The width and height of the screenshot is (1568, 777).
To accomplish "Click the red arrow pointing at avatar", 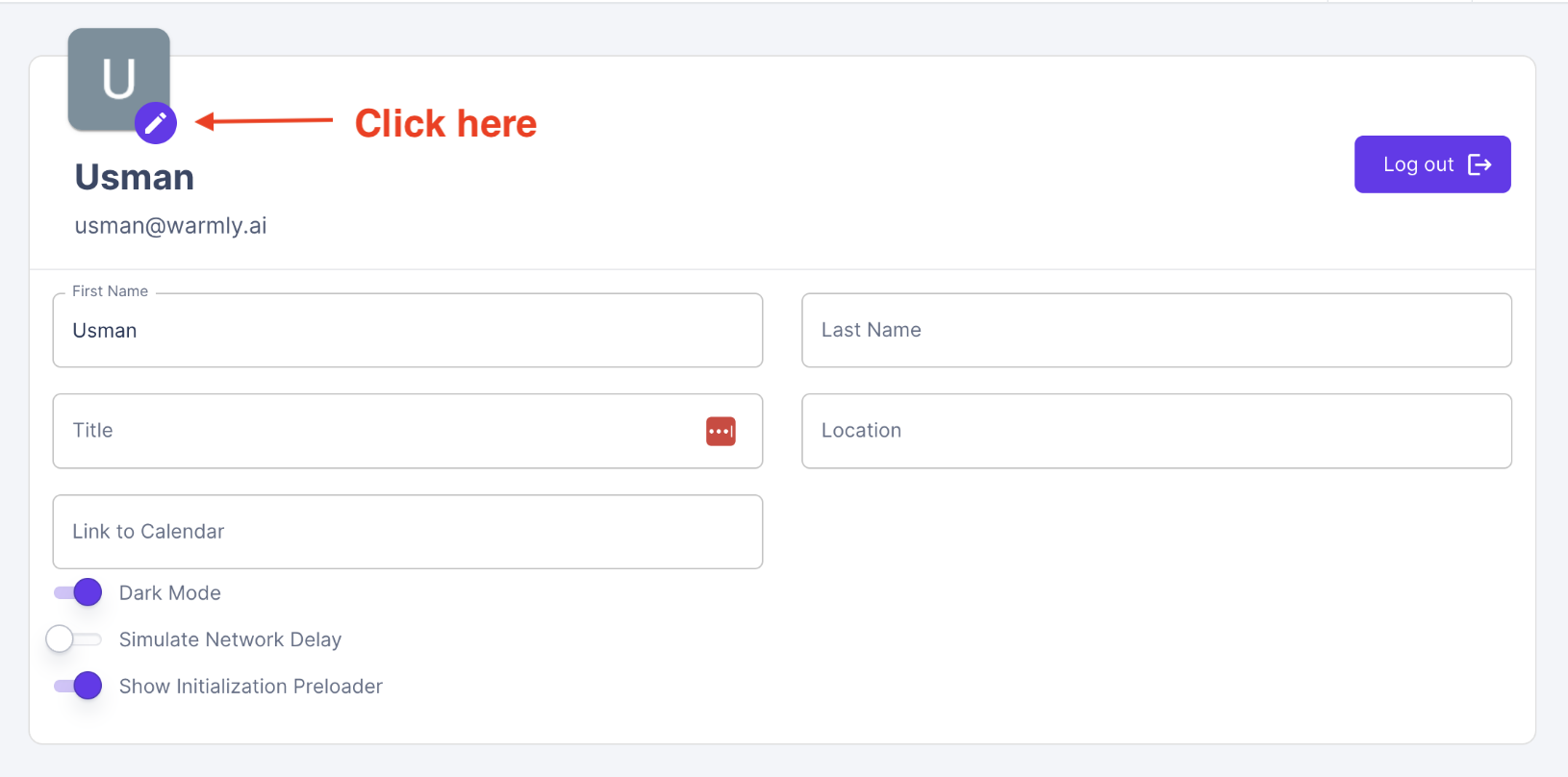I will click(264, 121).
